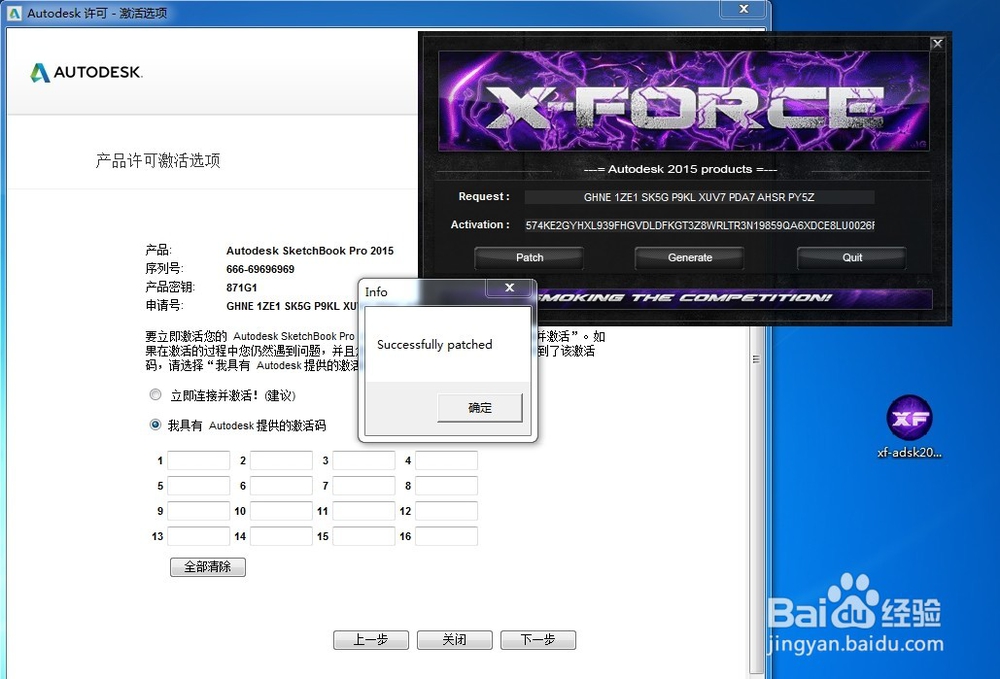Click activation code box 15

(x=364, y=536)
